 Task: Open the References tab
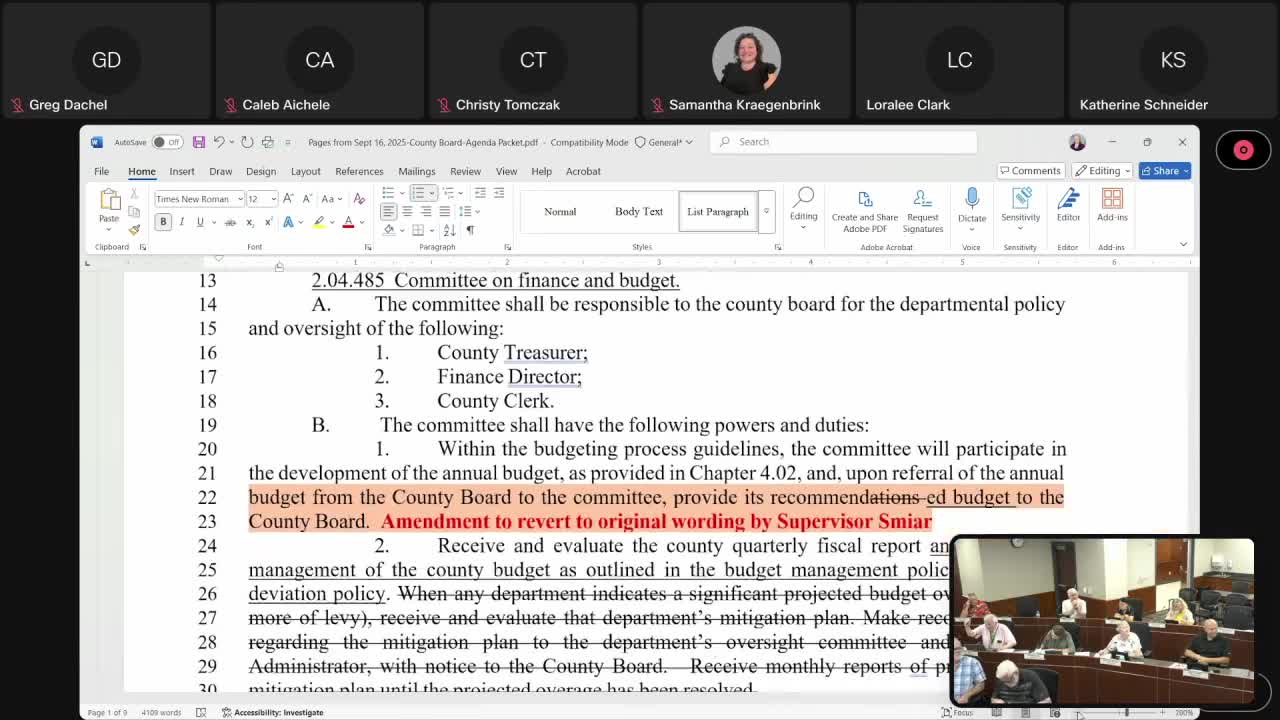359,171
